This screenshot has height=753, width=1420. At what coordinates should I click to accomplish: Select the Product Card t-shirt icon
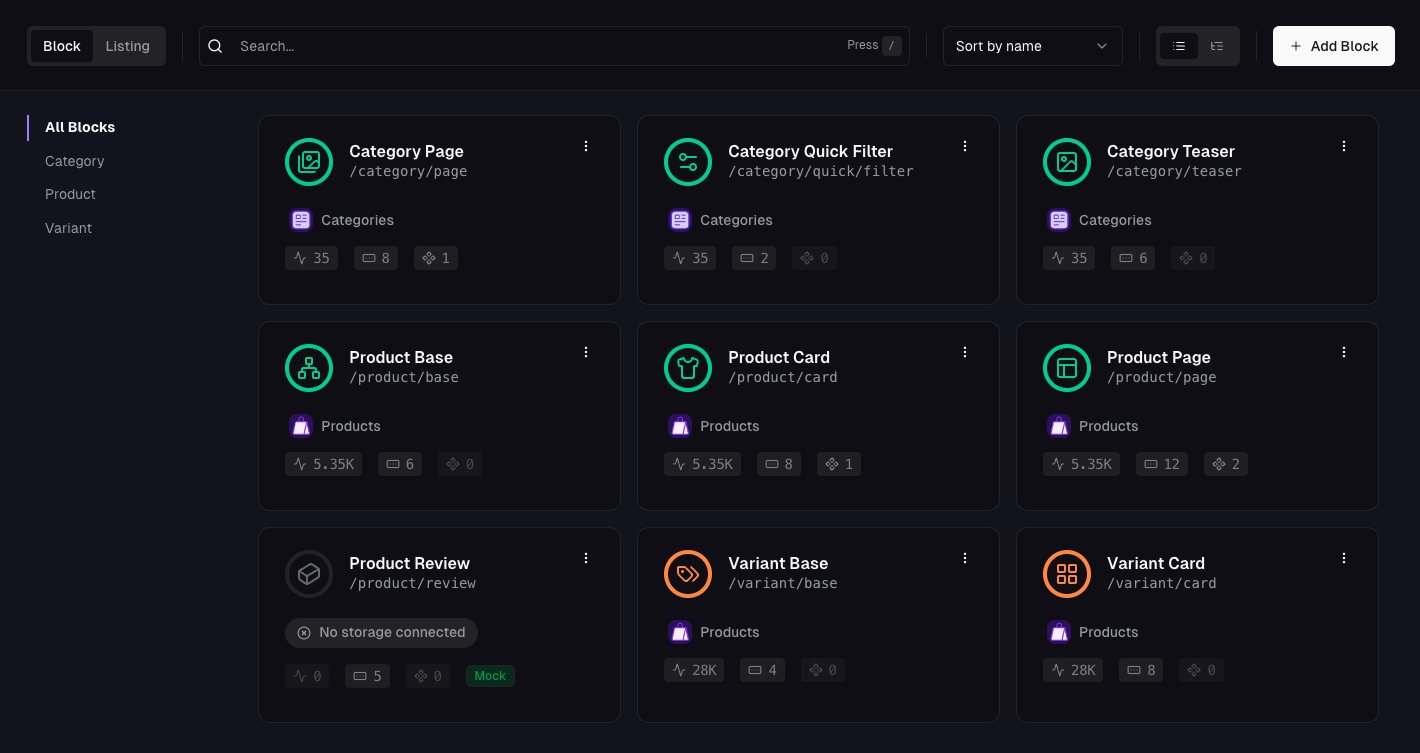click(x=688, y=368)
